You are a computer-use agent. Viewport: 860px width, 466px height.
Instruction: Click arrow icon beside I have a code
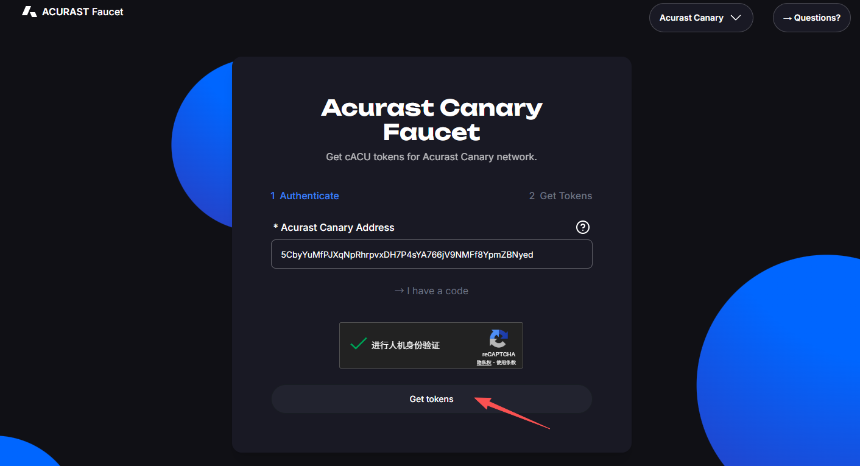point(399,291)
